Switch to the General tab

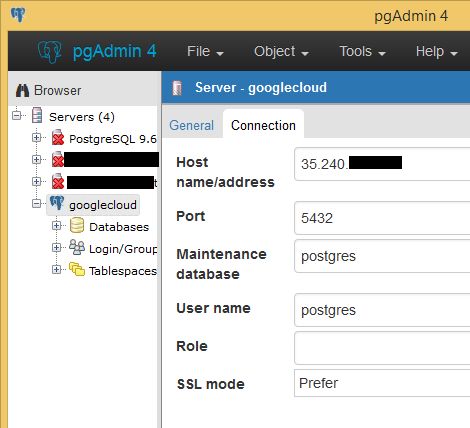tap(192, 126)
